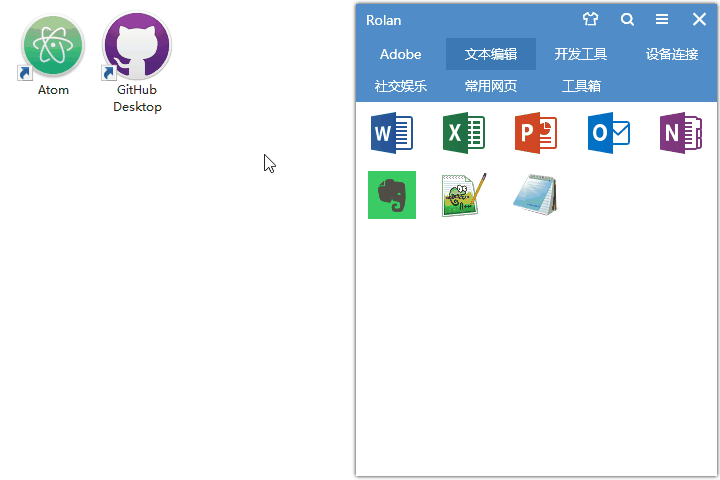Image resolution: width=720 pixels, height=480 pixels.
Task: Select the 文本编辑 group tab
Action: 491,54
